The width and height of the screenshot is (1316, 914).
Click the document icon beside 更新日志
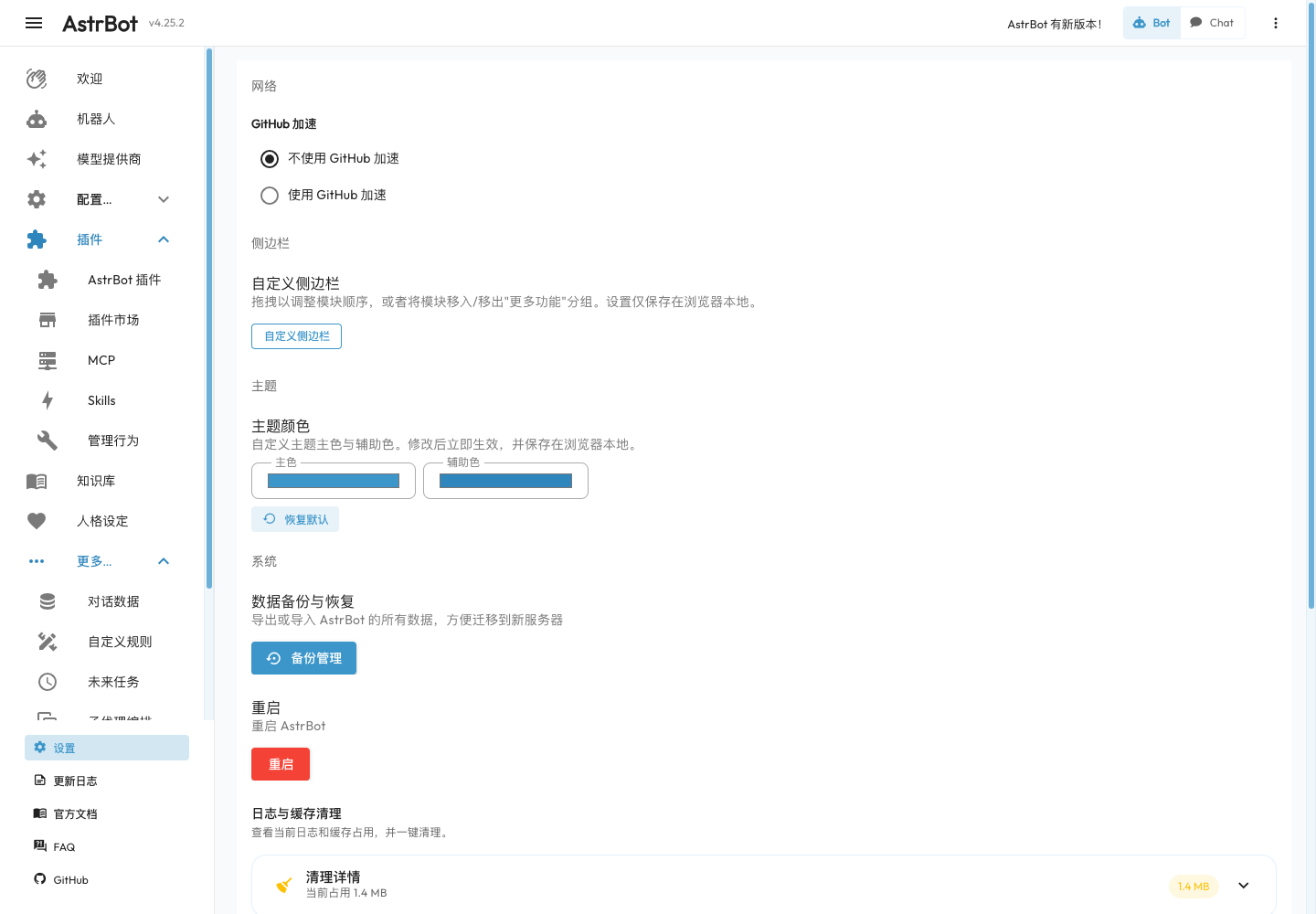click(40, 781)
